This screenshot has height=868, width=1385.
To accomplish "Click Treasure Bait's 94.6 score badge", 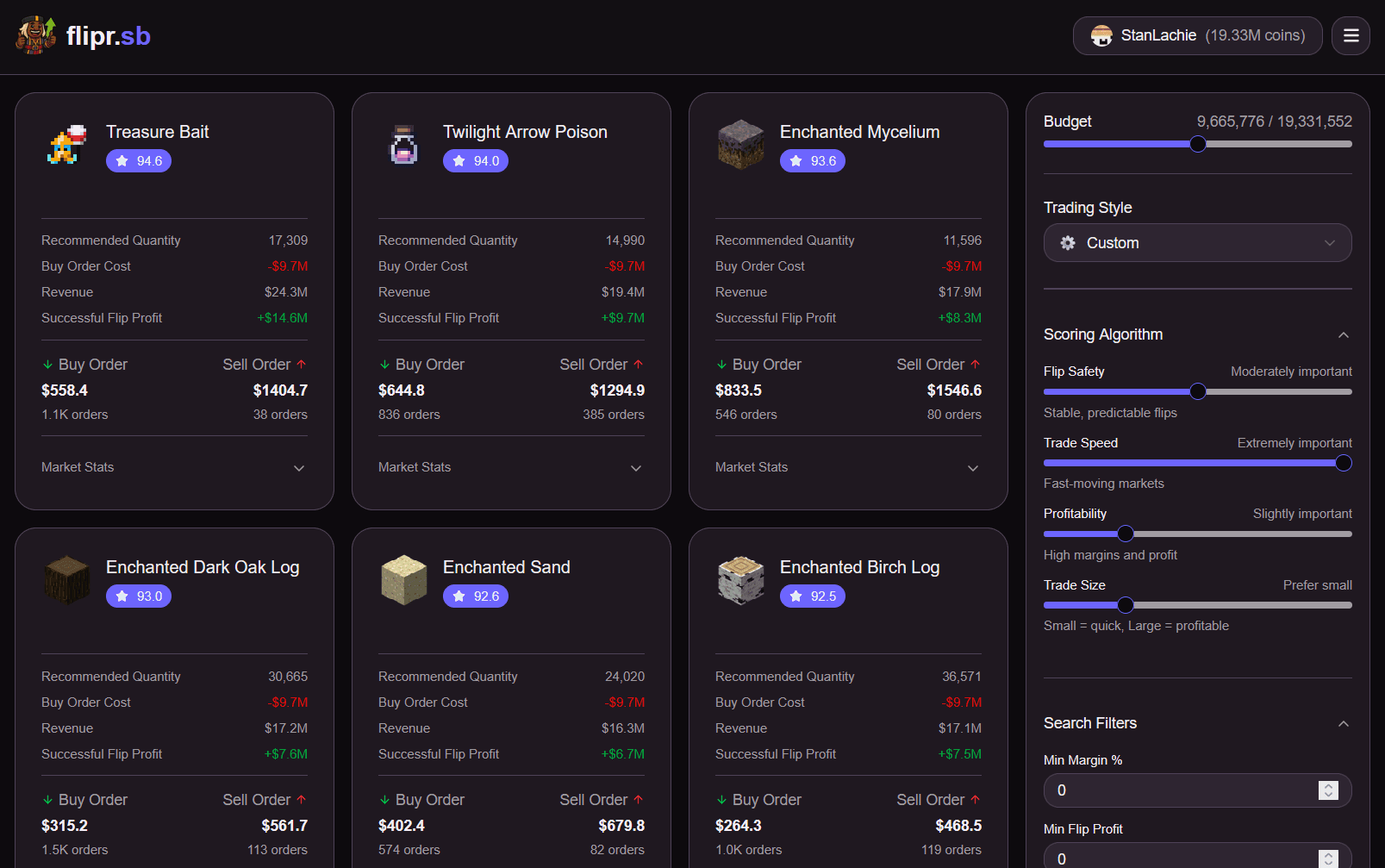I will tap(139, 161).
